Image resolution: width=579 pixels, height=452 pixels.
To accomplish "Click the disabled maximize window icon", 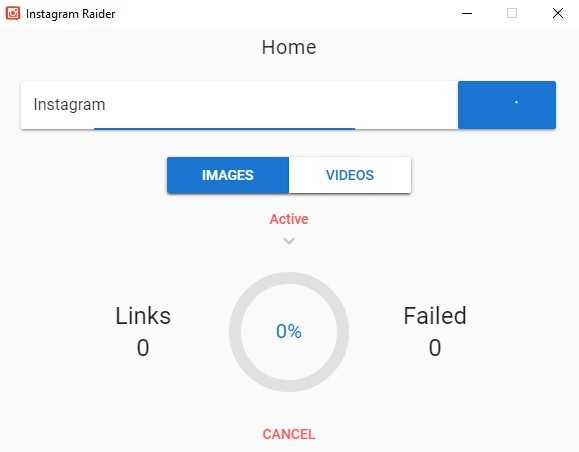I will click(512, 13).
